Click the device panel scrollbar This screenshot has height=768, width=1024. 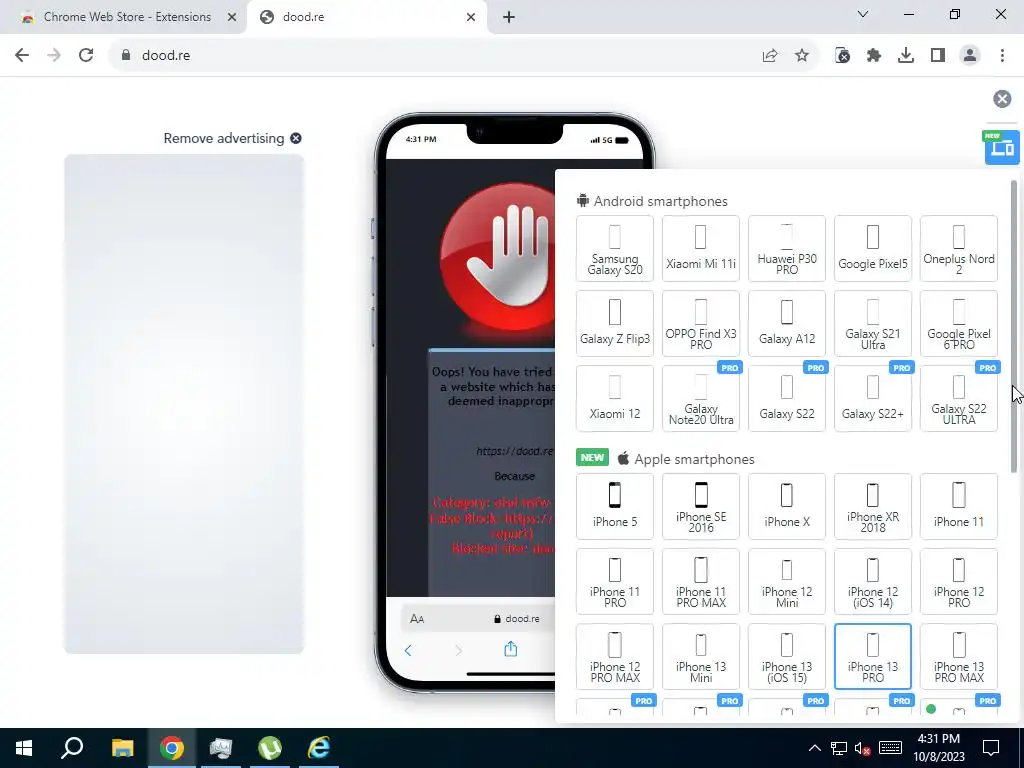1014,327
